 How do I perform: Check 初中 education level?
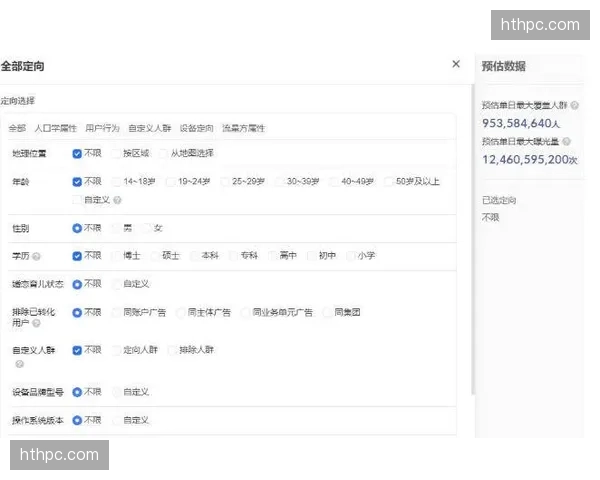pyautogui.click(x=312, y=256)
